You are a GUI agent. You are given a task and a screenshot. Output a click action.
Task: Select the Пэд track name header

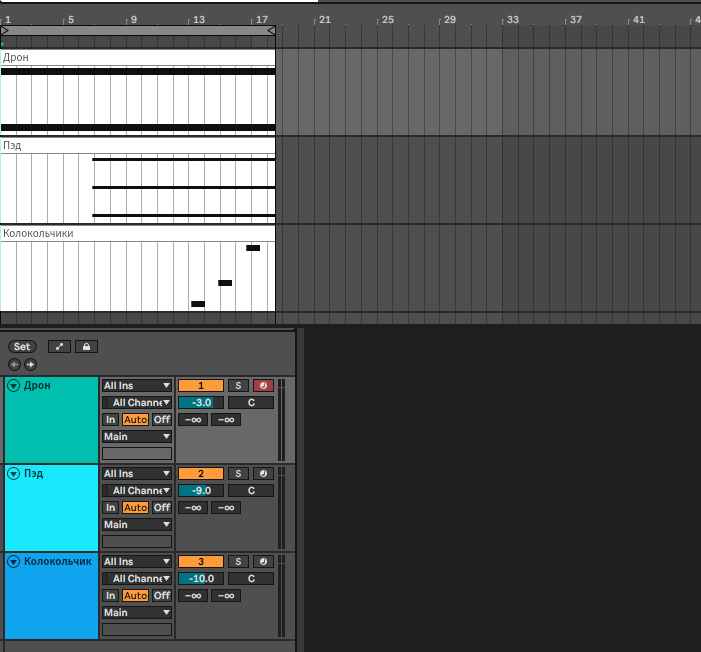tap(51, 508)
